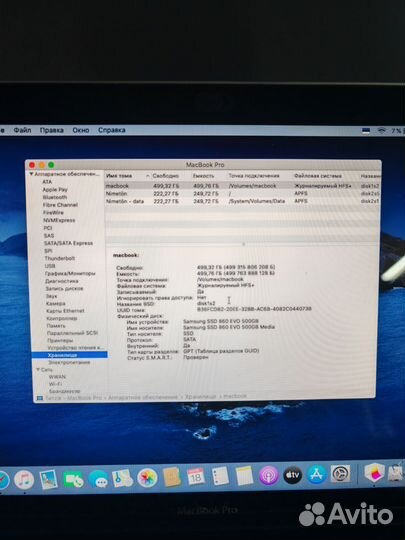The height and width of the screenshot is (540, 405).
Task: Select Thunderbolt in the sidebar
Action: click(60, 258)
